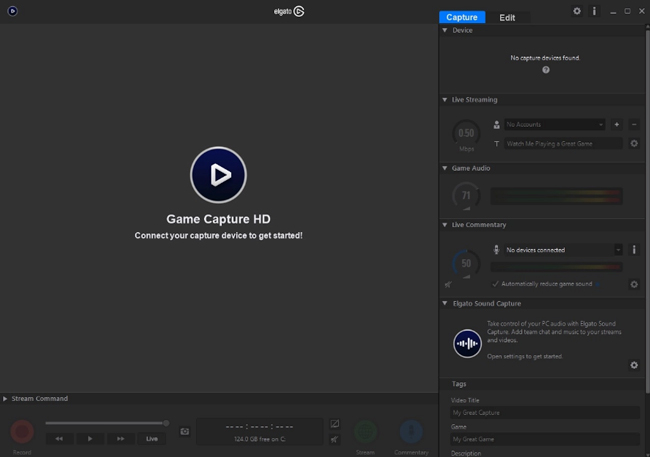
Task: Add a streaming account with the plus button
Action: coord(616,124)
